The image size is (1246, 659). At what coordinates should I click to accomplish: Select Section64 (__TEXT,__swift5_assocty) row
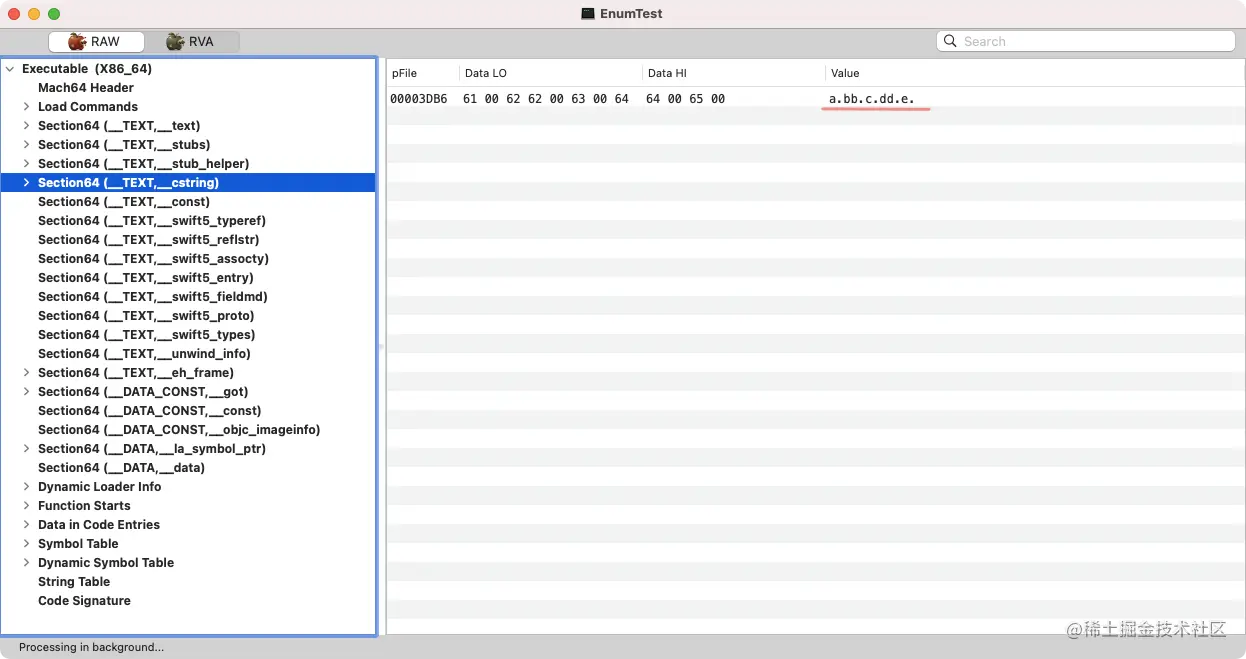188,259
